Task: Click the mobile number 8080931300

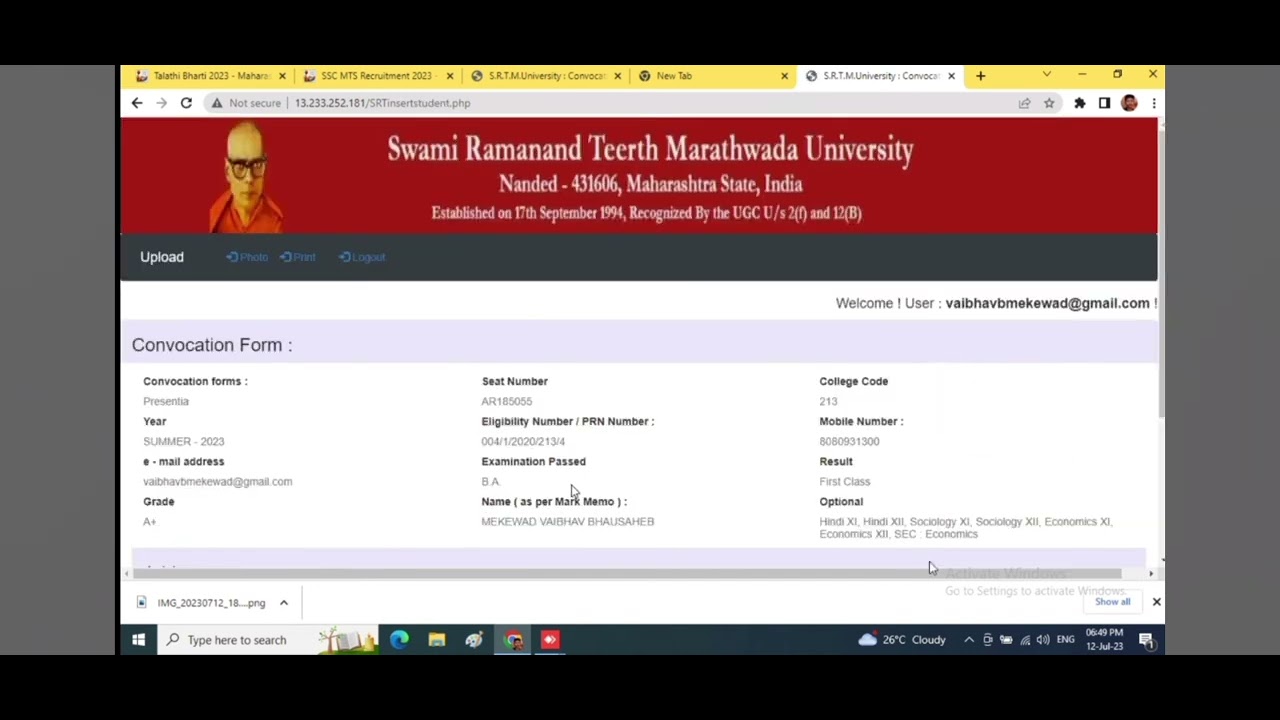Action: click(849, 441)
